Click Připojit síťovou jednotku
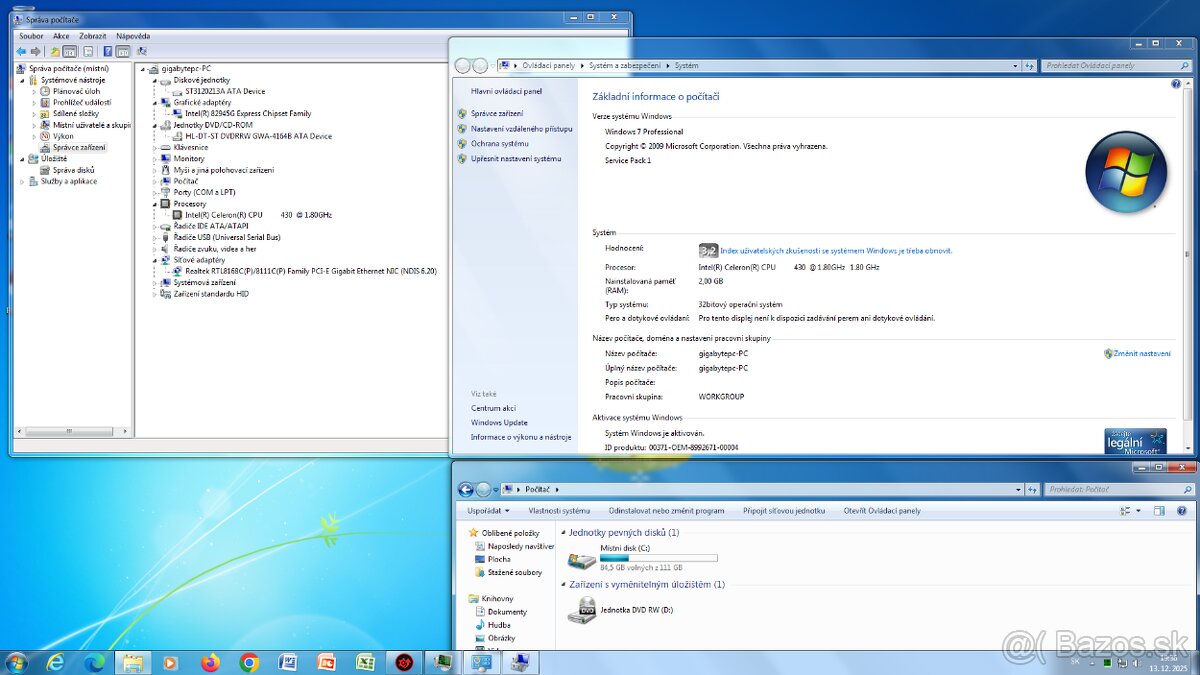 pos(784,511)
